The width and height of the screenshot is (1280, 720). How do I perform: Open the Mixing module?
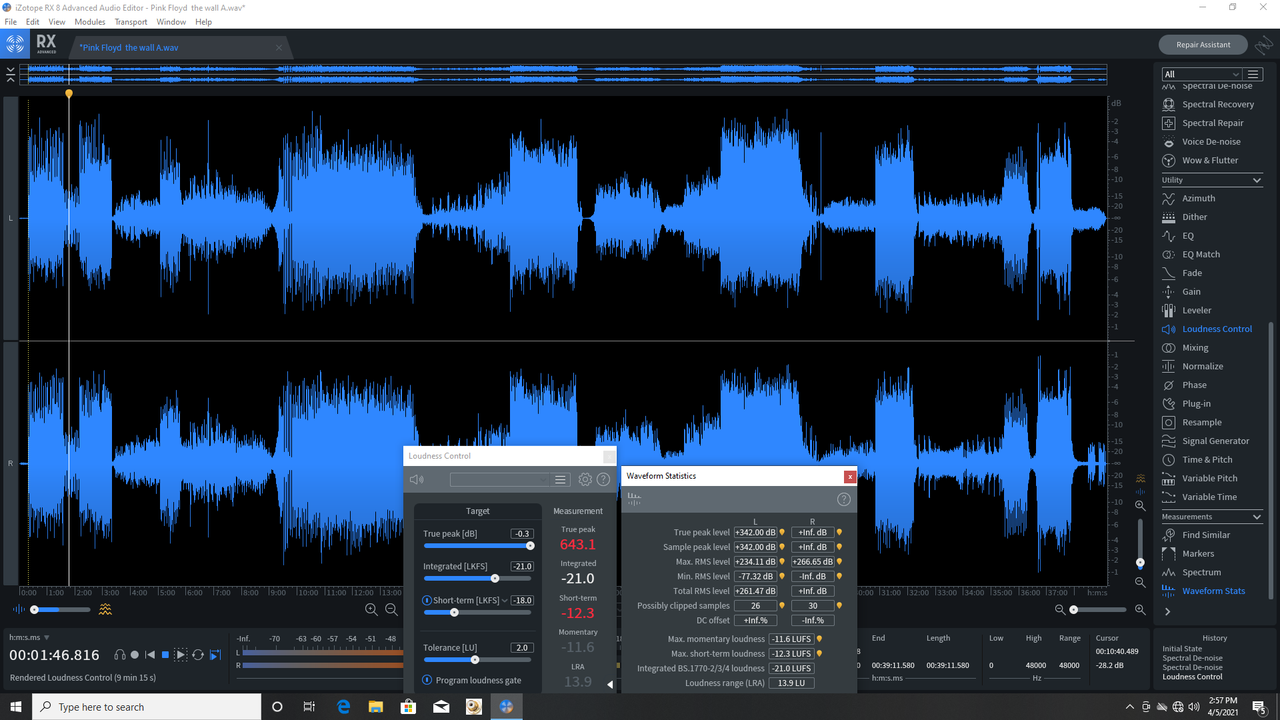click(x=1185, y=348)
